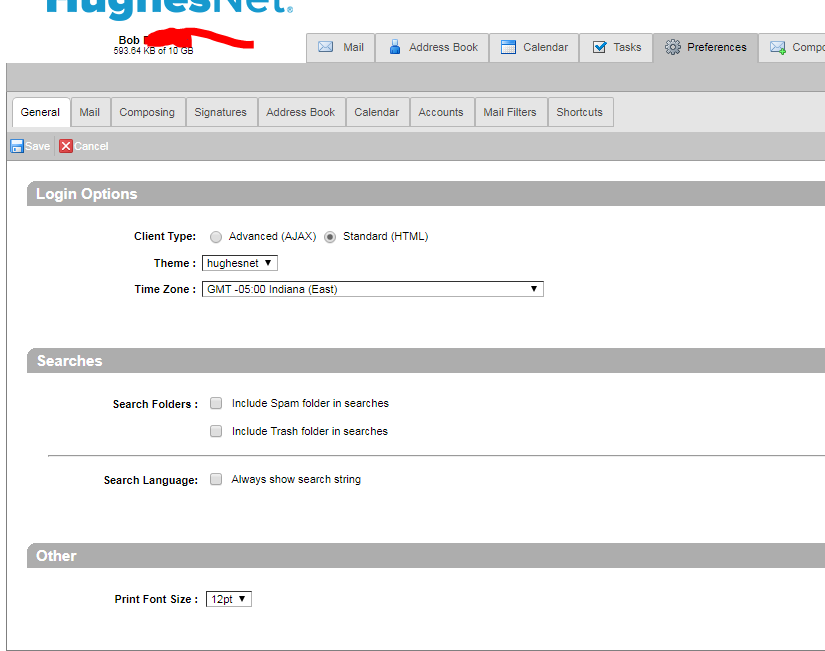Open the Print Font Size dropdown
Screen dimensions: 825x651
[x=228, y=599]
